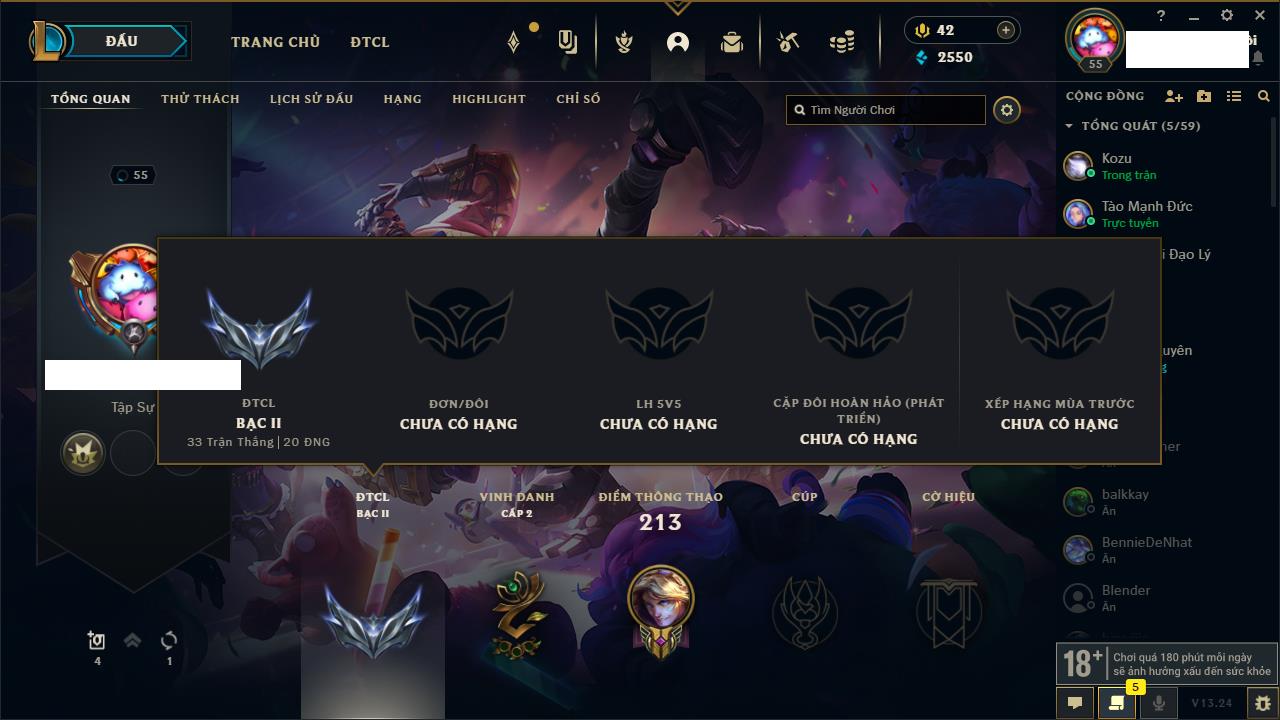Click the Tìm Người Chơi search field
Image resolution: width=1280 pixels, height=720 pixels.
click(886, 110)
